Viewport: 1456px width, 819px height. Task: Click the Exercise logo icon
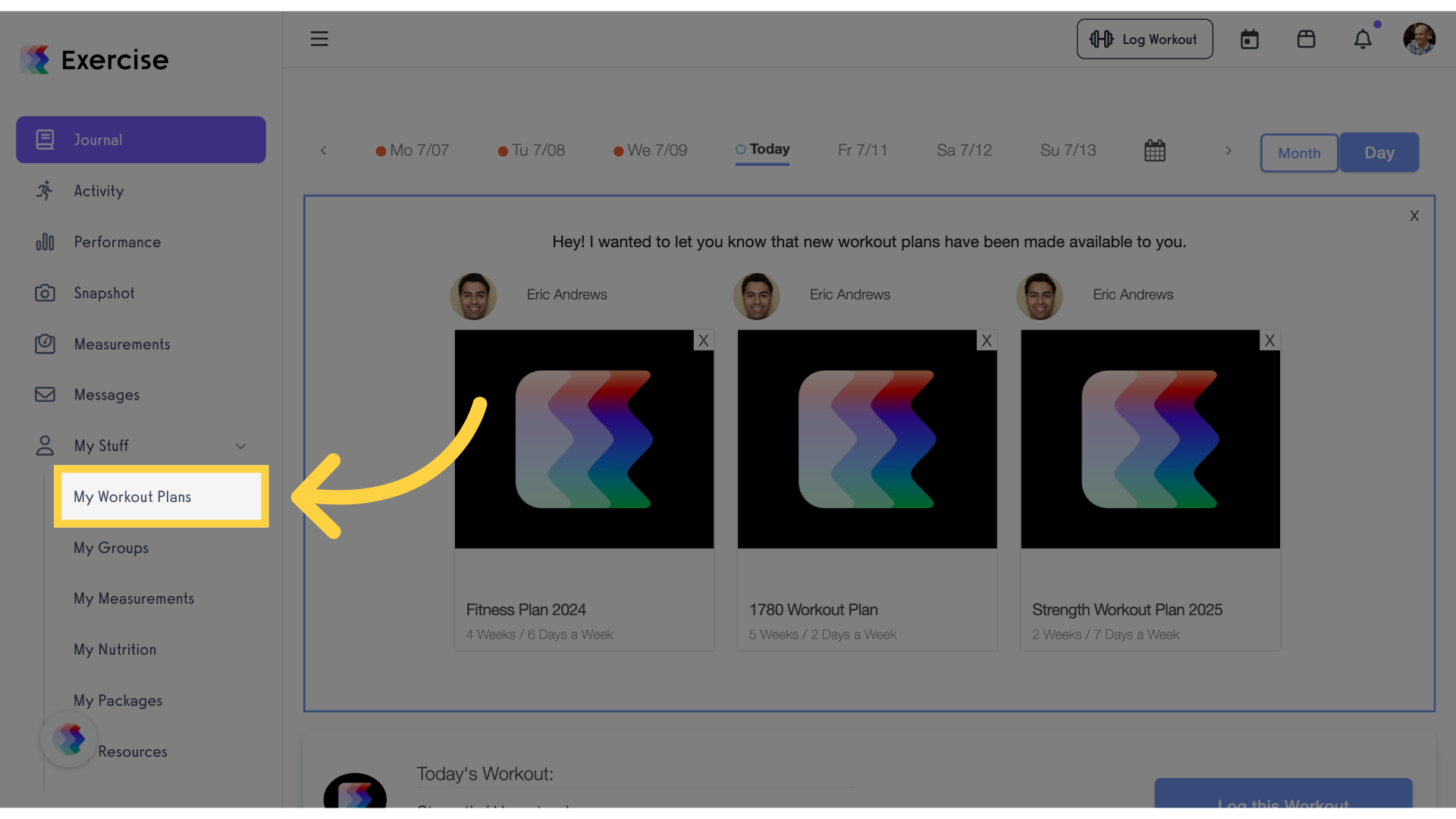[35, 59]
